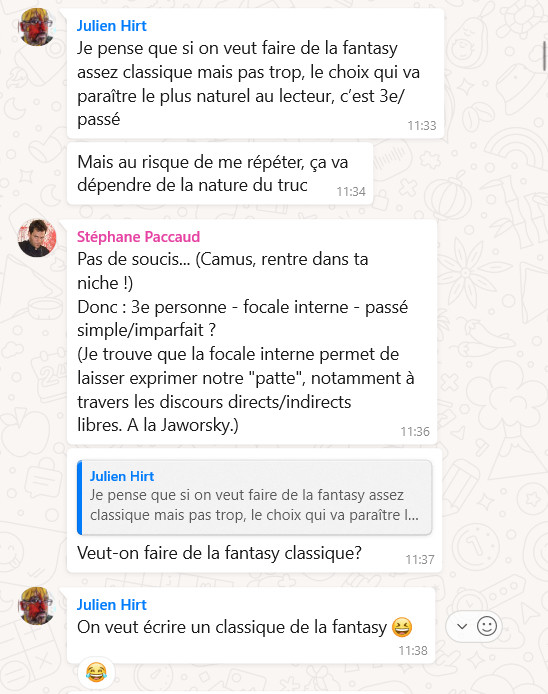Open Julien Hirt's avatar on first message
Image resolution: width=548 pixels, height=694 pixels.
[x=36, y=27]
